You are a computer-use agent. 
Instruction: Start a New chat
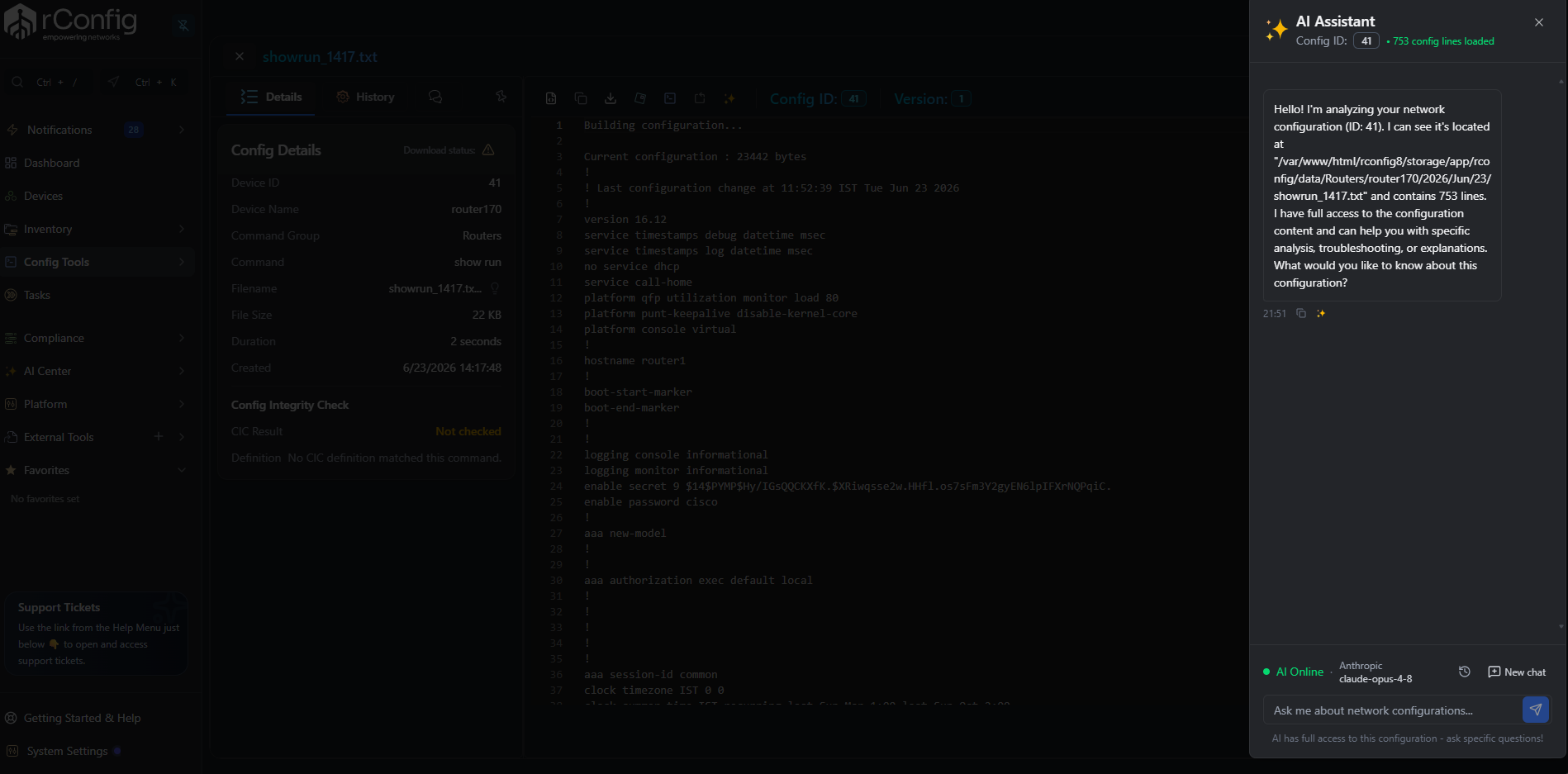1516,672
